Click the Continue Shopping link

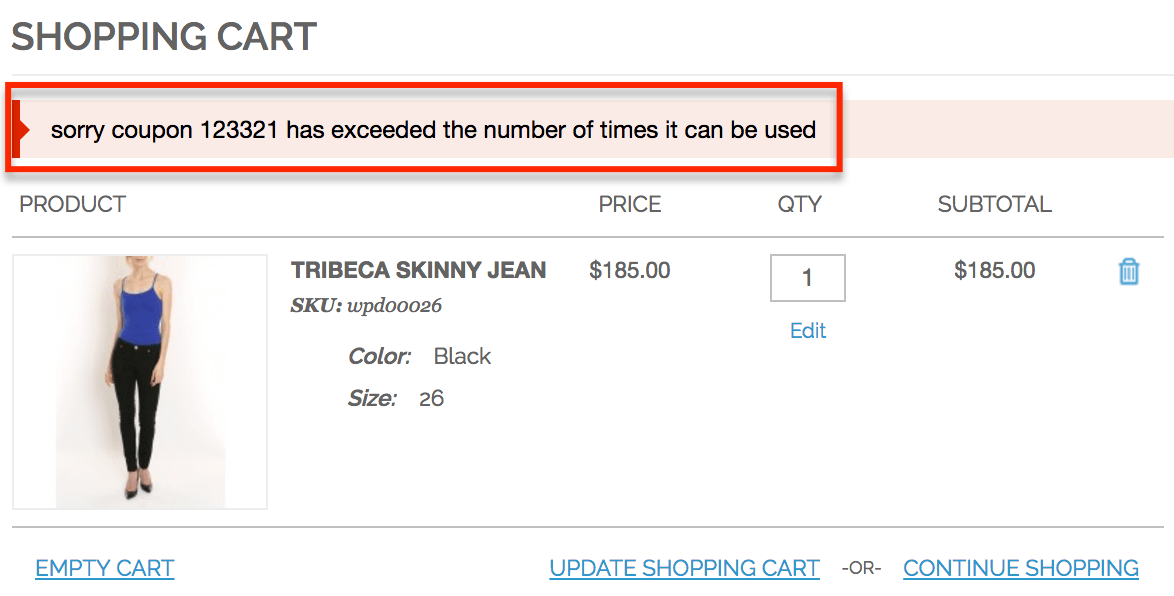tap(1020, 568)
